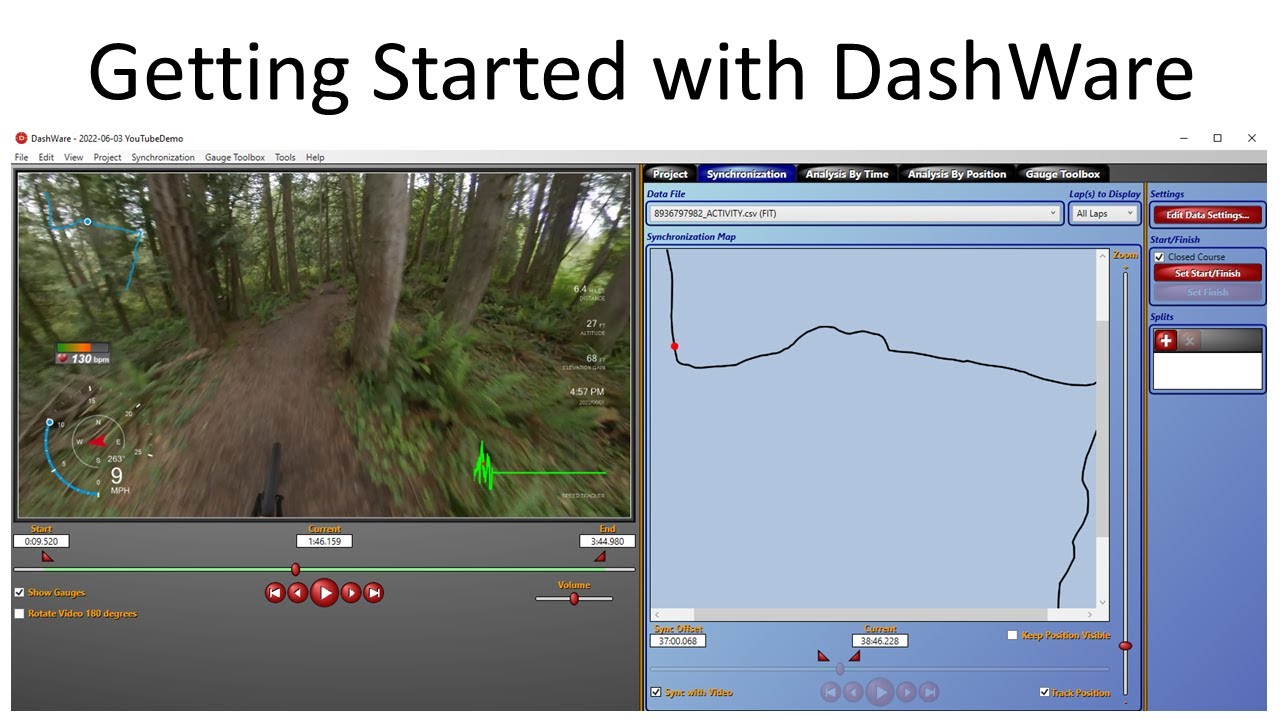Screen dimensions: 1280x720
Task: Select the Synchronization tab
Action: [746, 174]
